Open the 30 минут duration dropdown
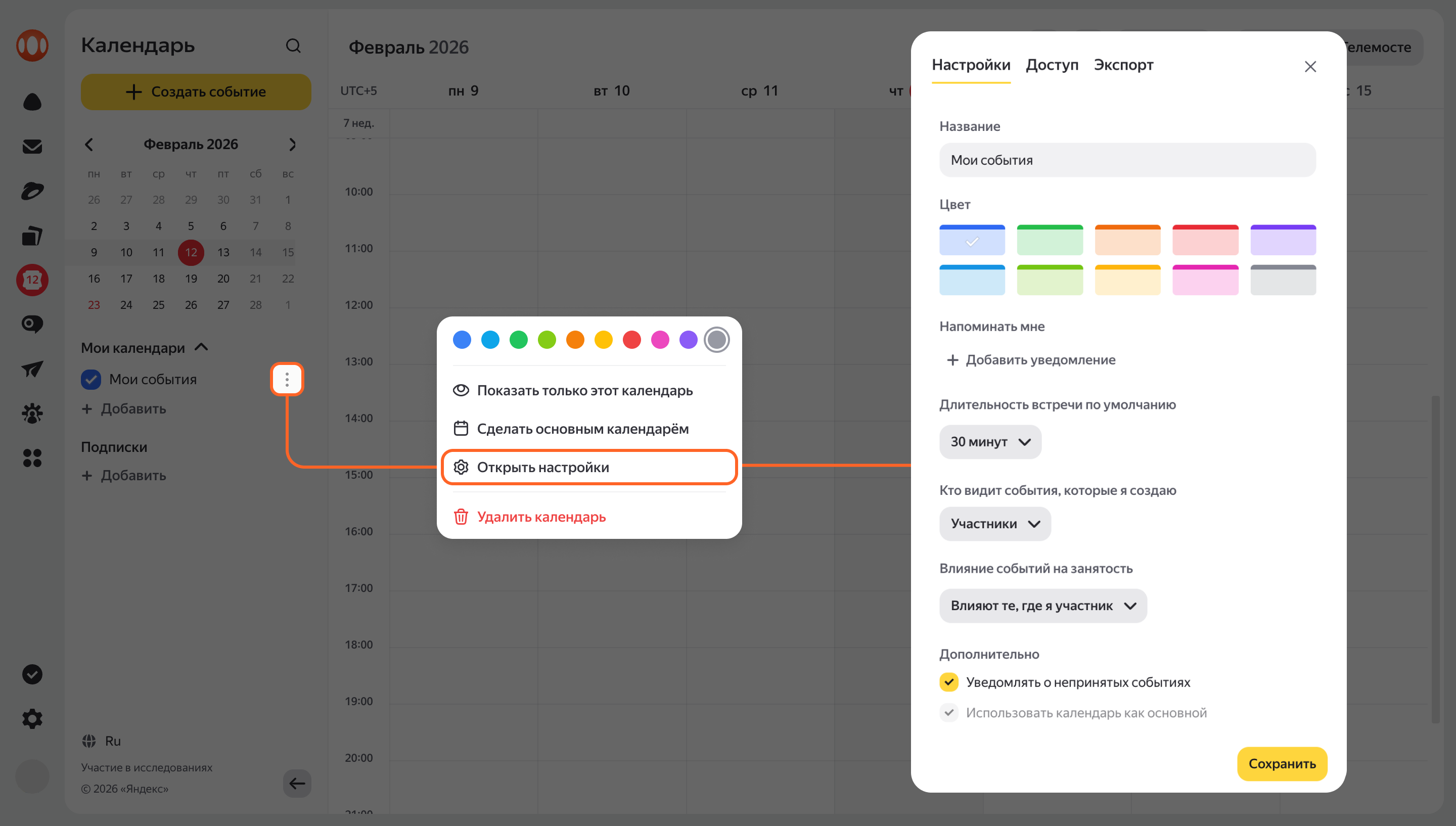 point(990,442)
